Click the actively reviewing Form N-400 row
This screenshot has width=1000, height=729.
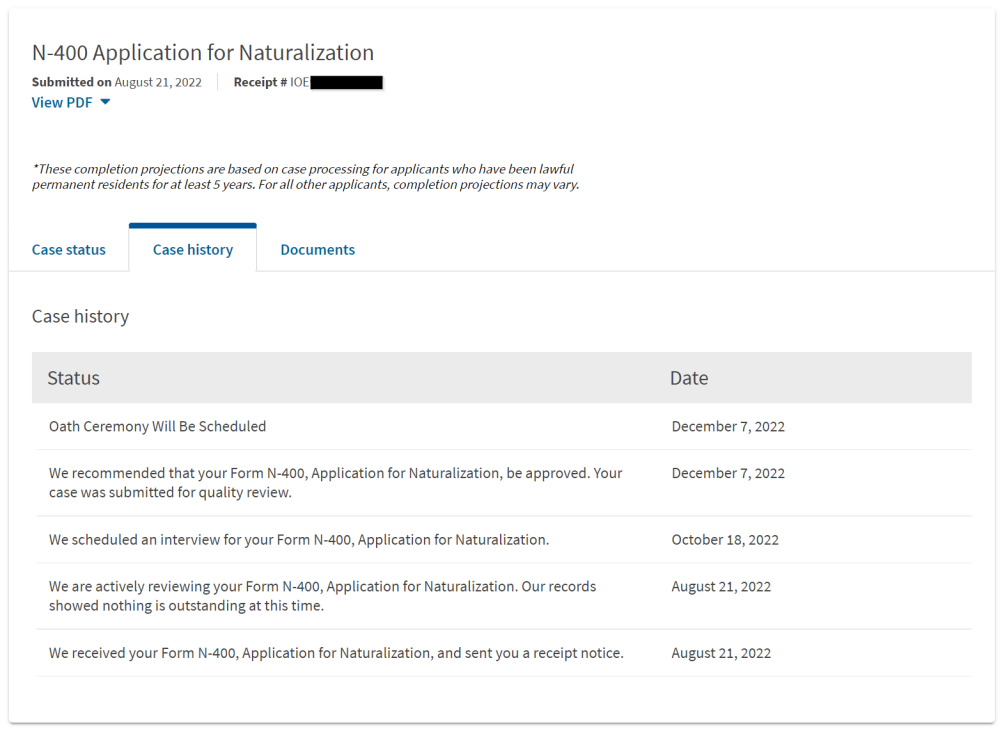pos(504,596)
